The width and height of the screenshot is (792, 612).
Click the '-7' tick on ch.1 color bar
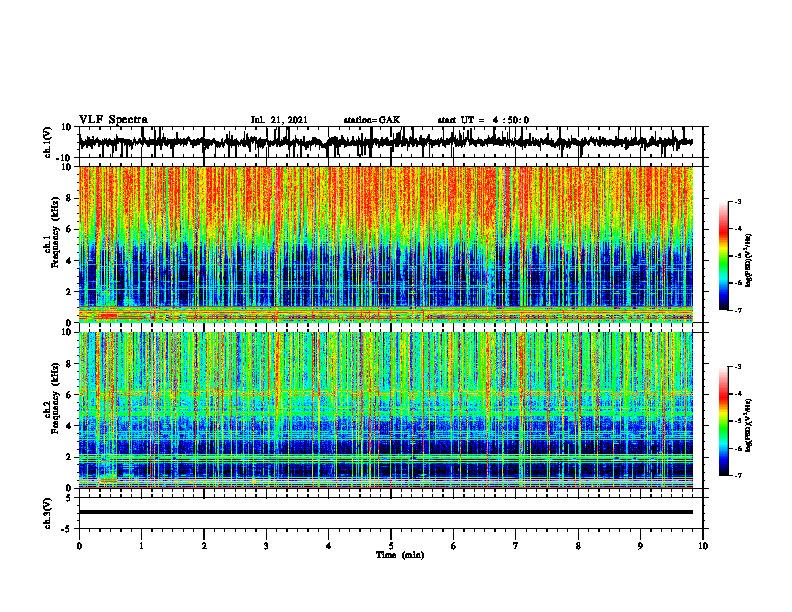[x=737, y=310]
